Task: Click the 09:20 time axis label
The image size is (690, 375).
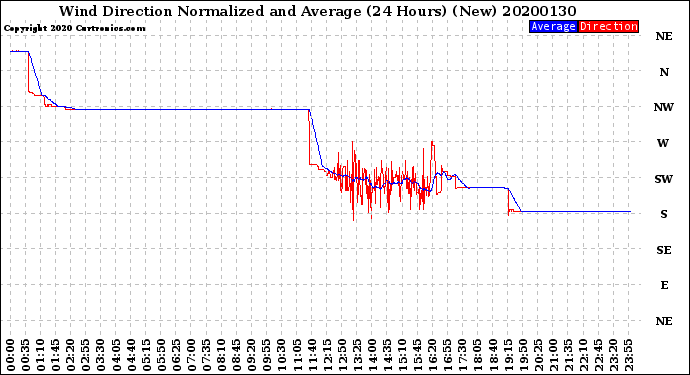Action: tap(251, 355)
